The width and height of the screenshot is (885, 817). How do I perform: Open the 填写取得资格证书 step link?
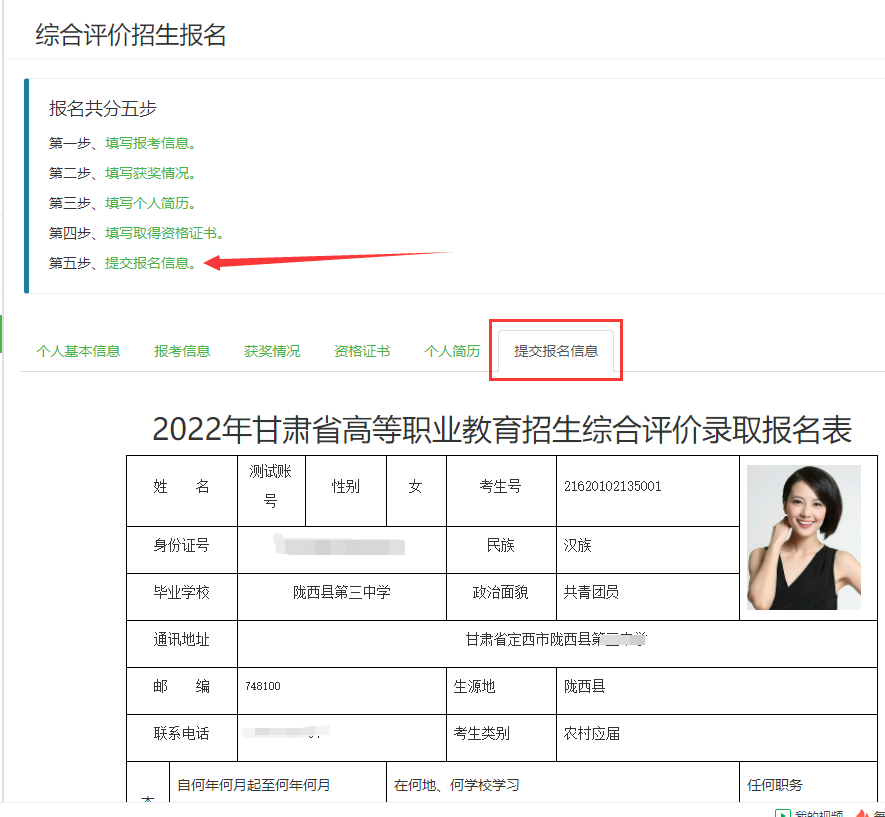click(162, 233)
